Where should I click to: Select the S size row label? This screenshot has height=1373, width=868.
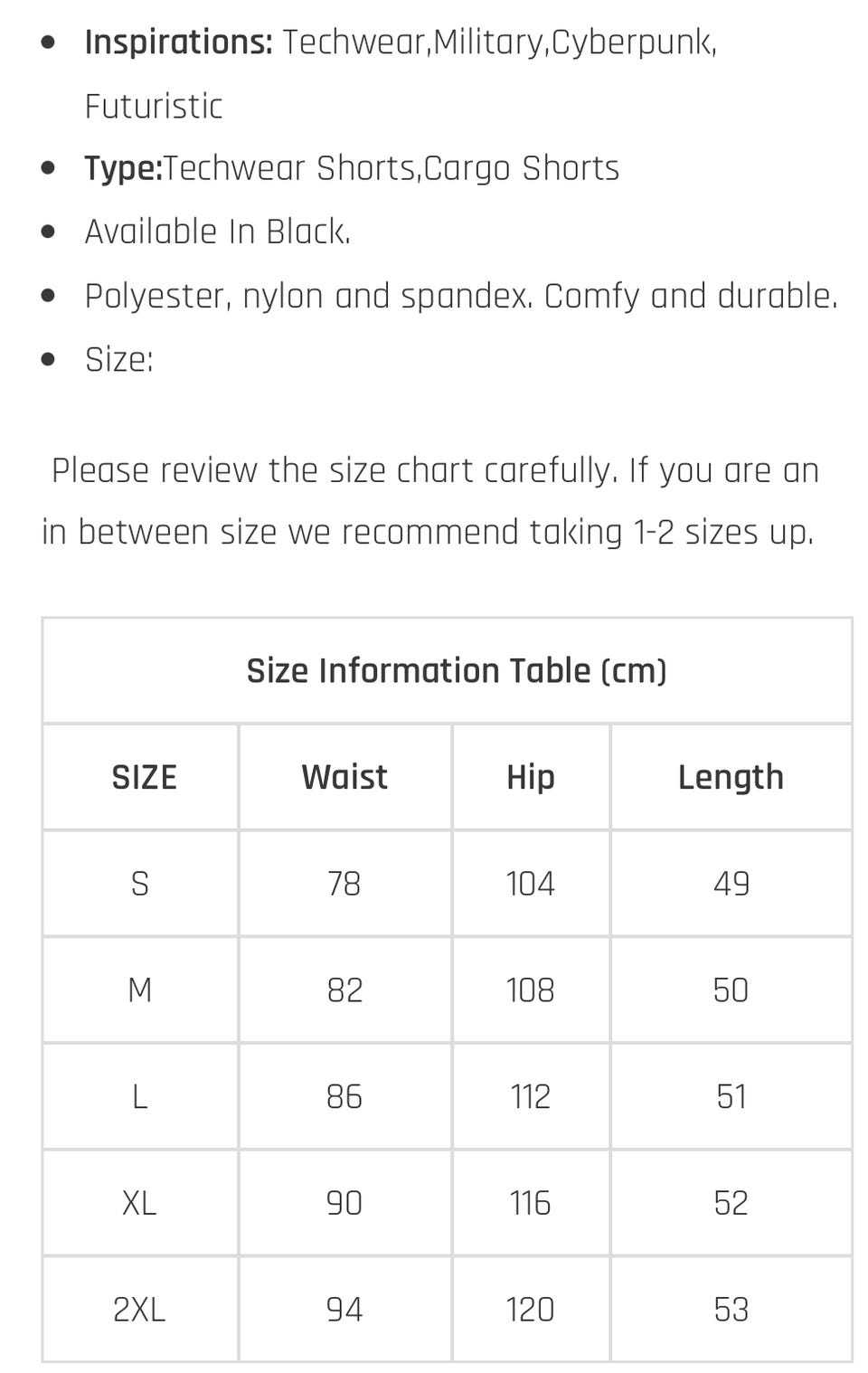click(x=140, y=884)
